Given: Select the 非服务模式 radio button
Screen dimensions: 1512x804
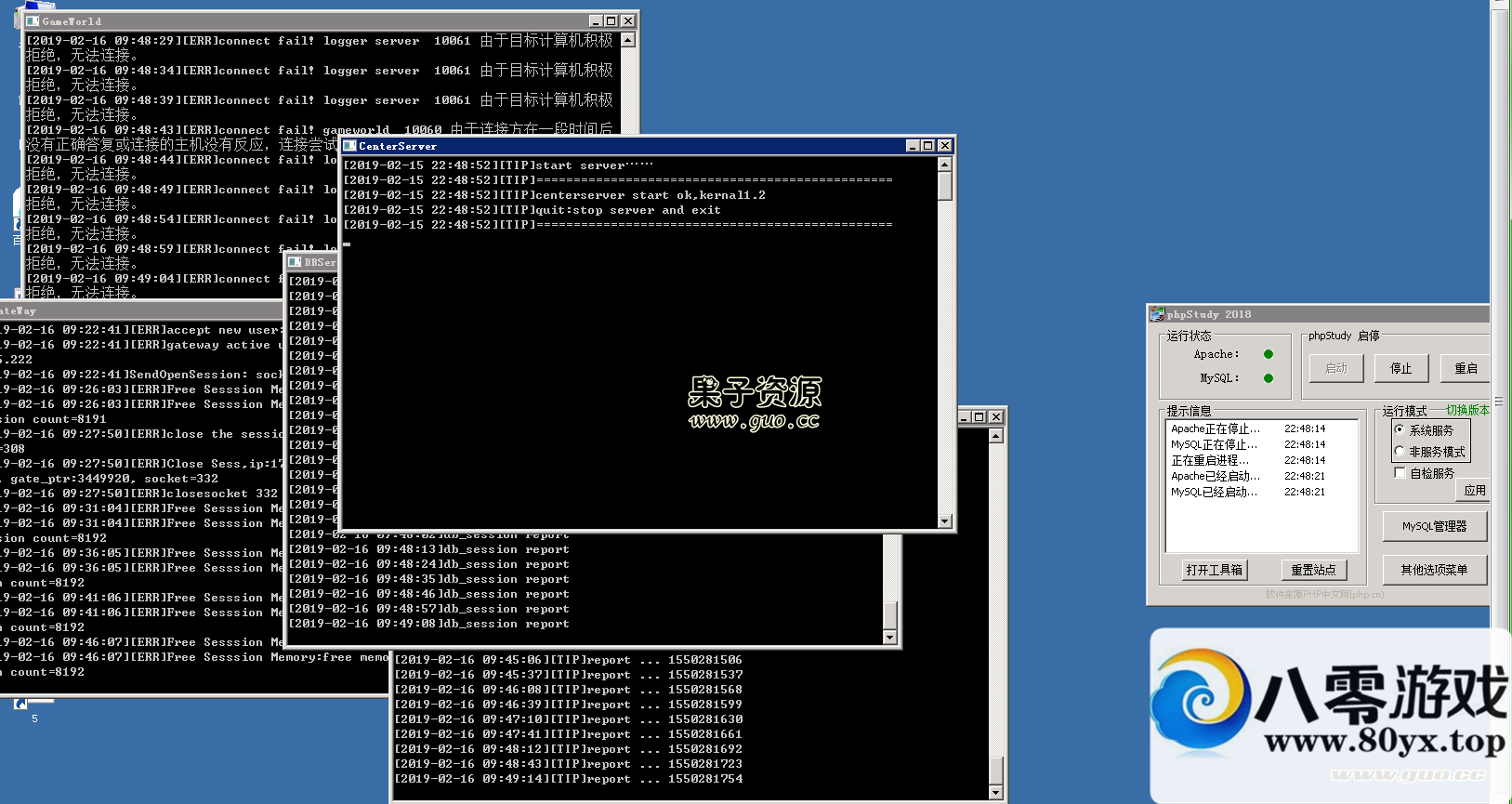Looking at the screenshot, I should coord(1400,451).
